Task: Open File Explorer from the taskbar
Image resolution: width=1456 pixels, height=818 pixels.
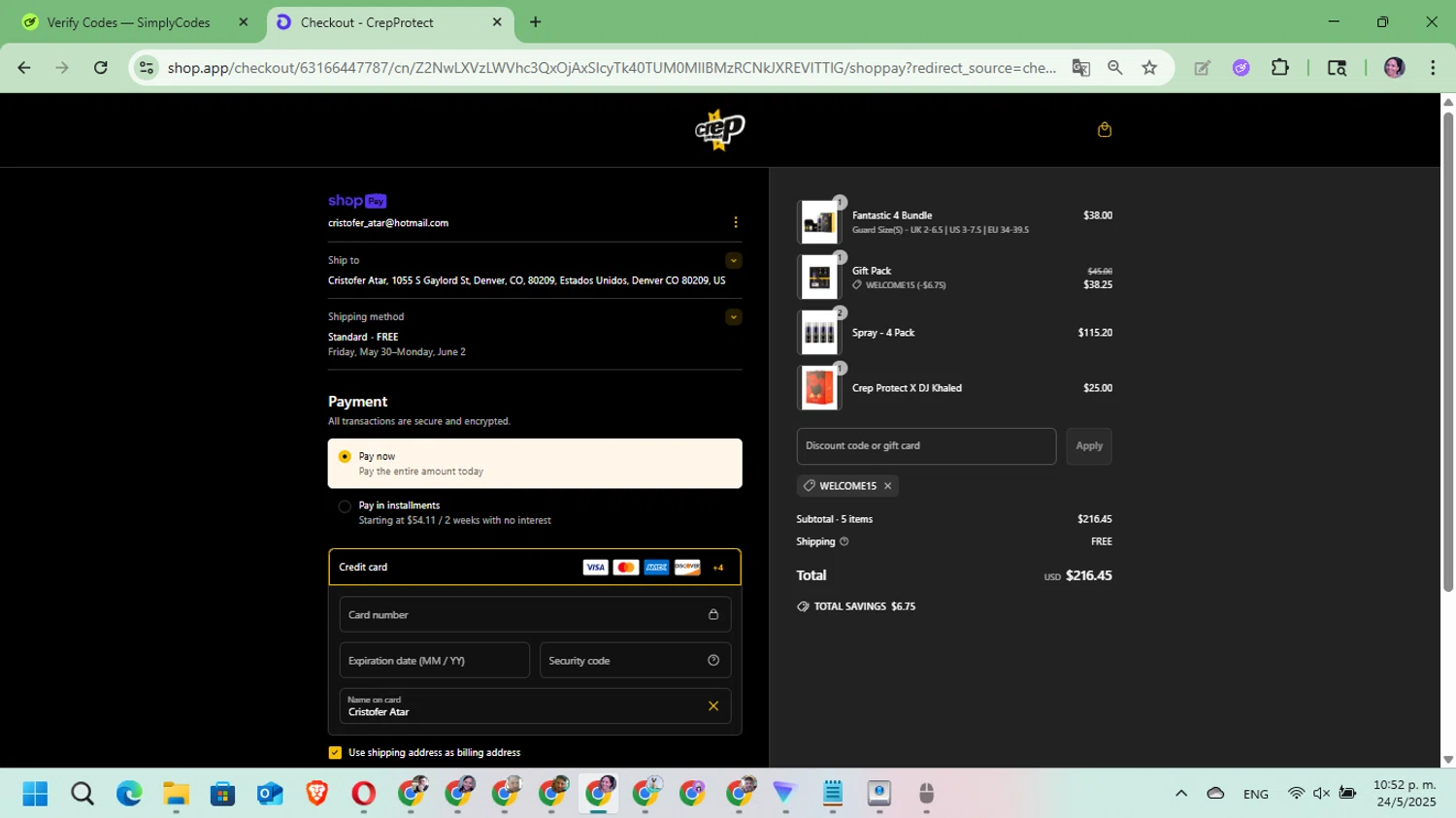Action: tap(176, 794)
